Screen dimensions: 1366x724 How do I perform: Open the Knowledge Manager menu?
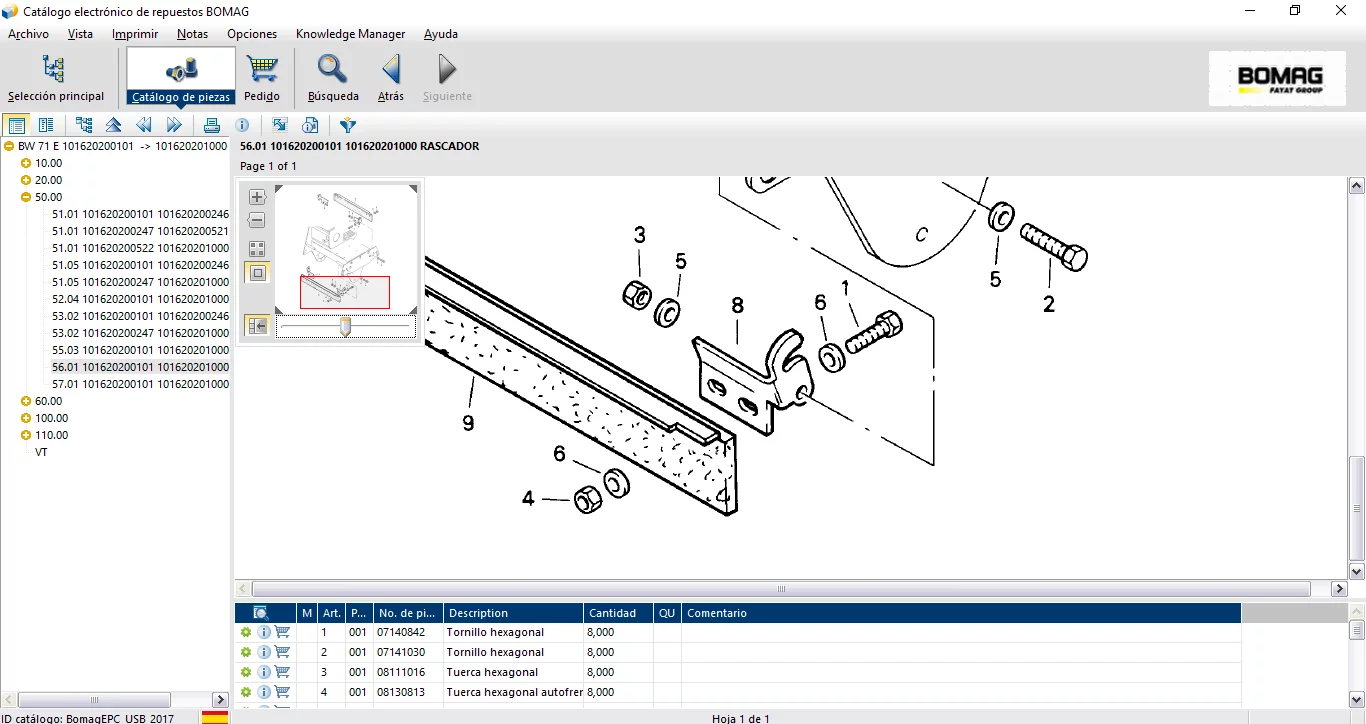pos(350,34)
